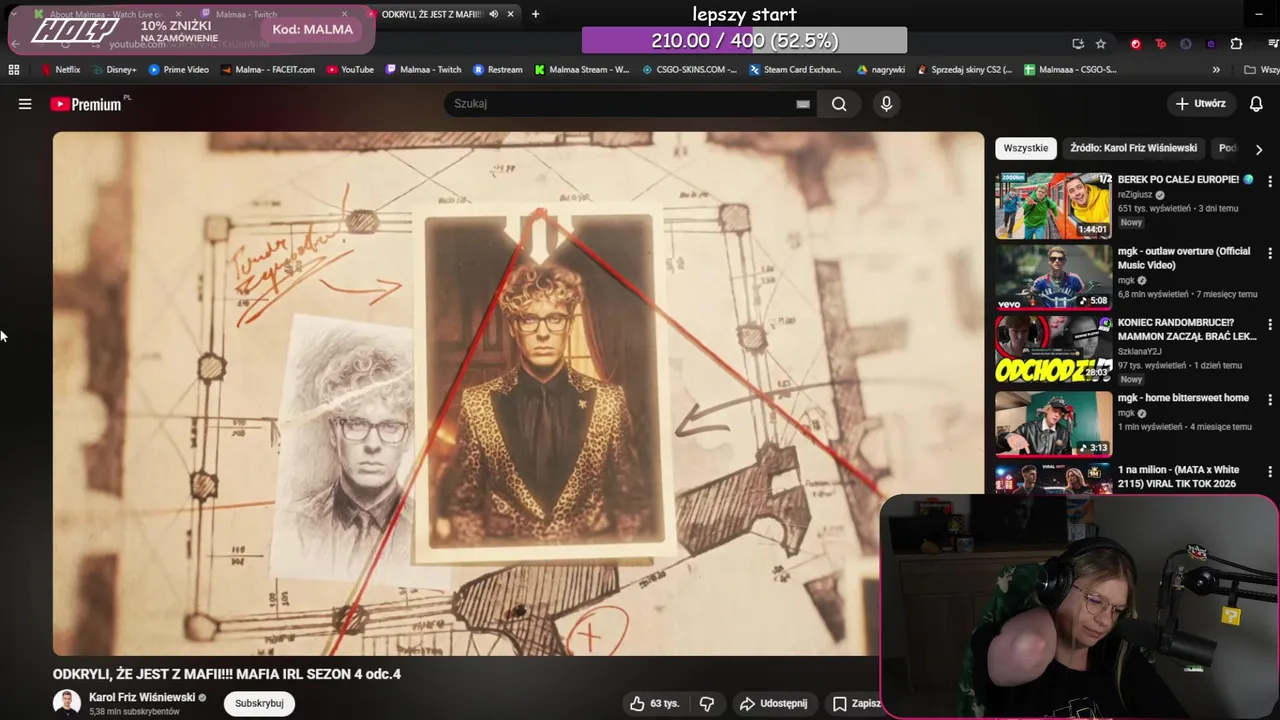Click the install app icon in address bar

1077,44
